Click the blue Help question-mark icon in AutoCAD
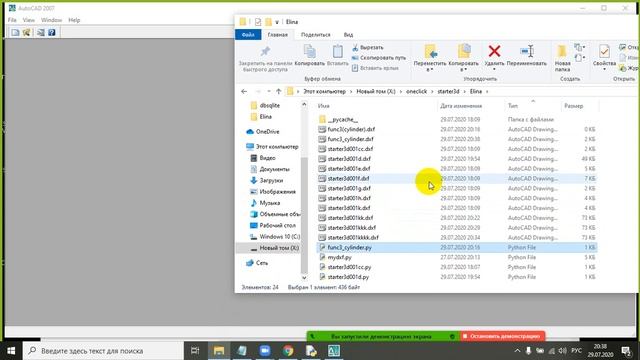This screenshot has width=640, height=360. pos(51,32)
